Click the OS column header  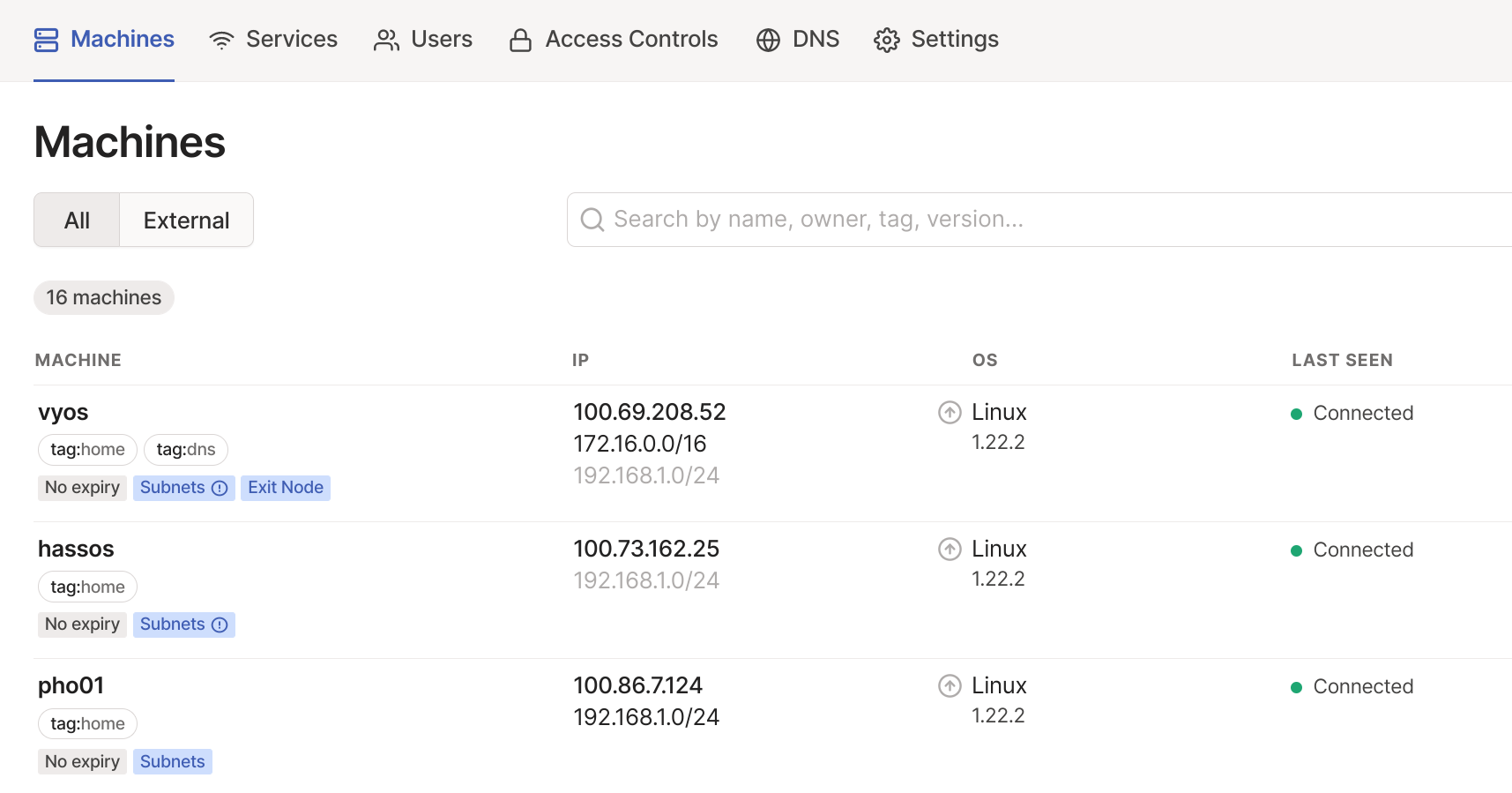pyautogui.click(x=985, y=360)
